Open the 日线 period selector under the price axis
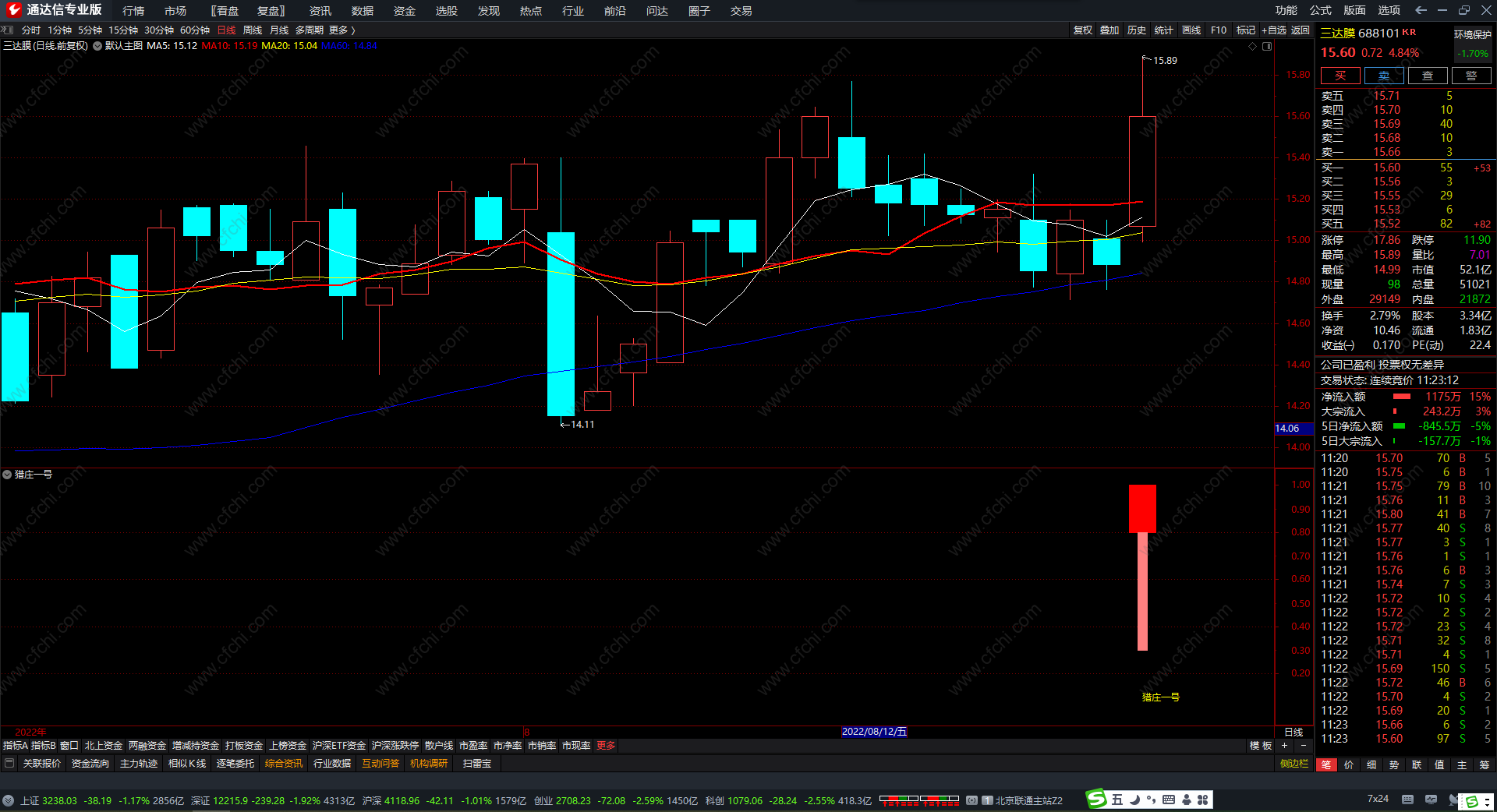 [x=1294, y=732]
